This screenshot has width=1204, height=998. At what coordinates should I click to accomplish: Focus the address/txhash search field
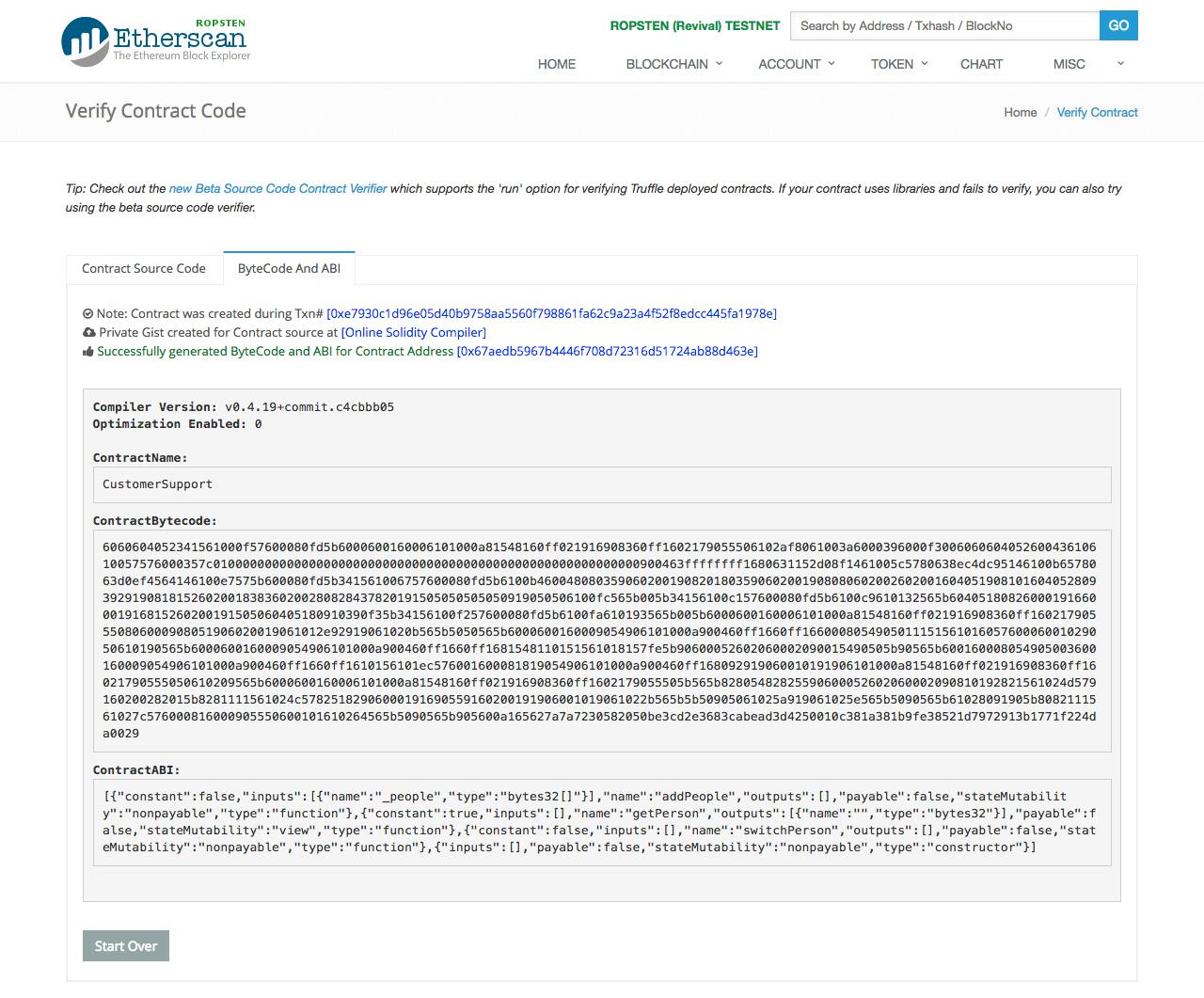tap(944, 25)
